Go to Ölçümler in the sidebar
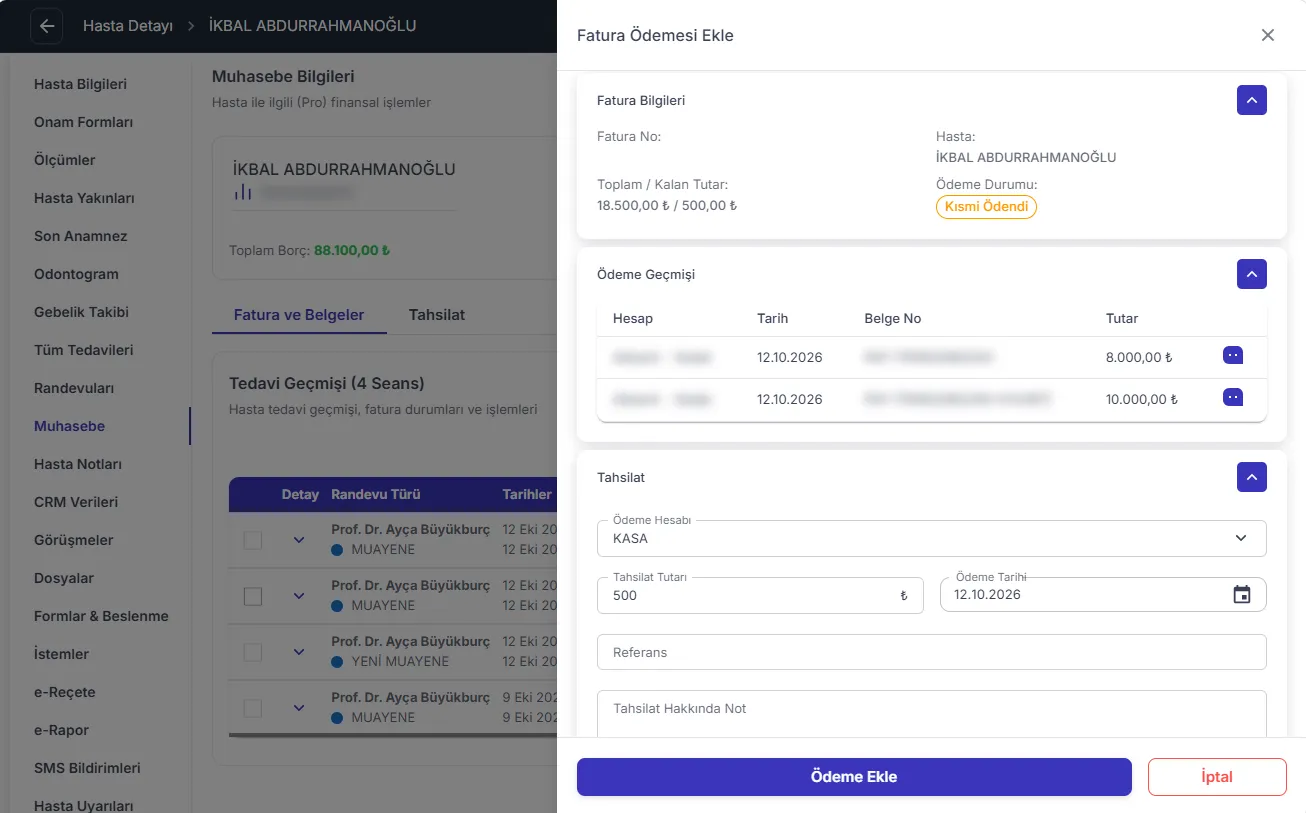Screen dimensions: 1306x813 [x=65, y=160]
